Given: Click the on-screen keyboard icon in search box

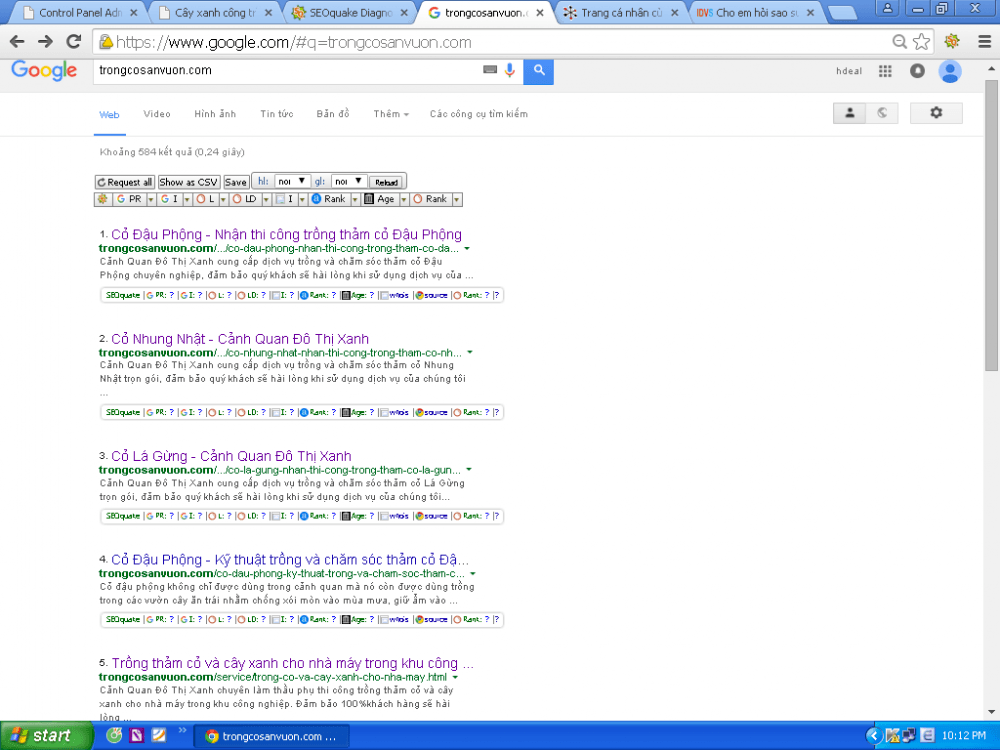Looking at the screenshot, I should point(490,70).
